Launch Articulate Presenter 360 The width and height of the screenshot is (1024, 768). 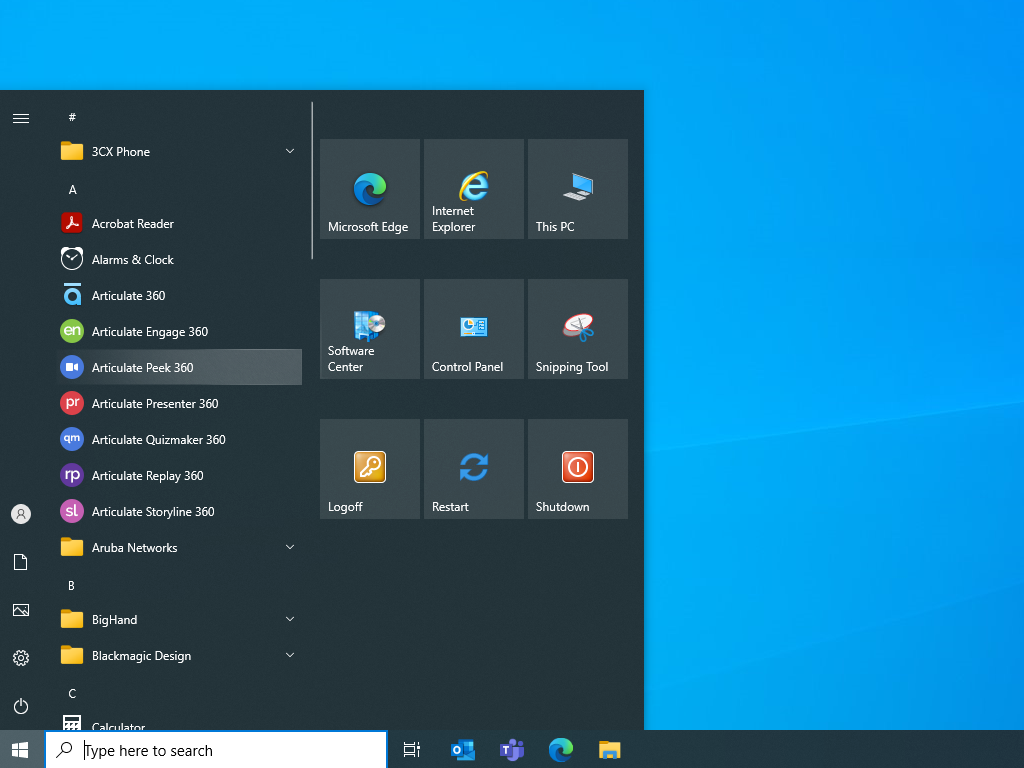pos(180,404)
